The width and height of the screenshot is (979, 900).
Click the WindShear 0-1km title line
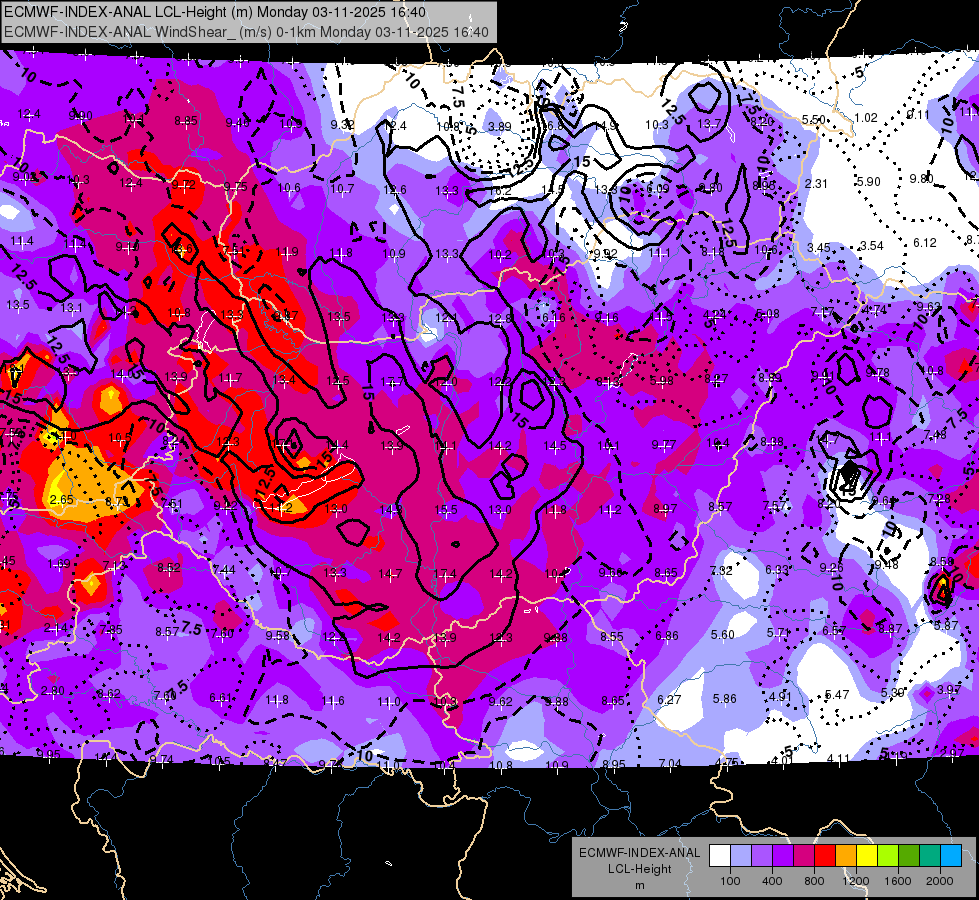(246, 32)
